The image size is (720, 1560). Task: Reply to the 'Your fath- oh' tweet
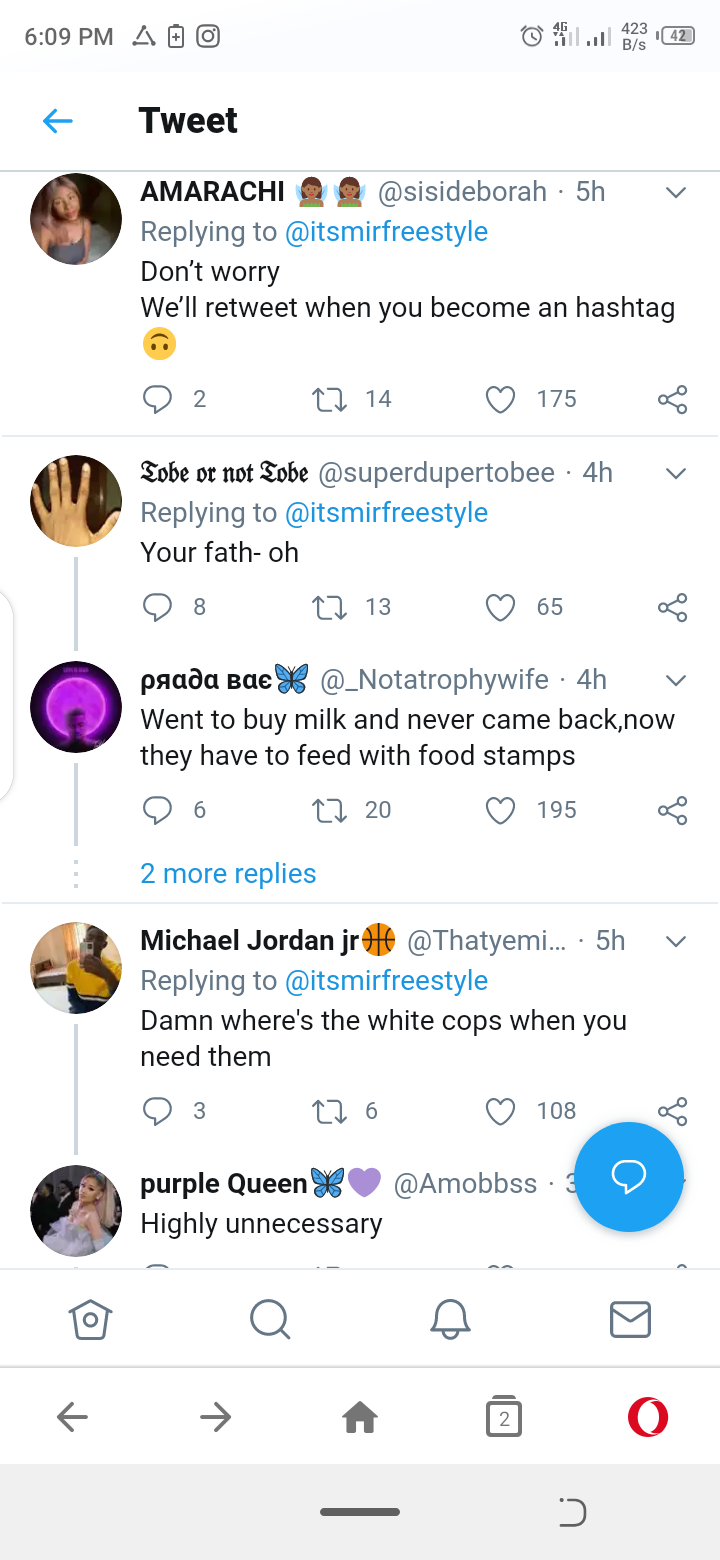point(157,607)
